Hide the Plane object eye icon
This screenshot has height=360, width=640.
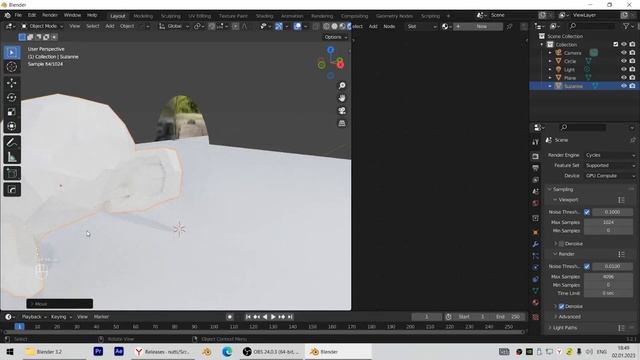click(624, 78)
